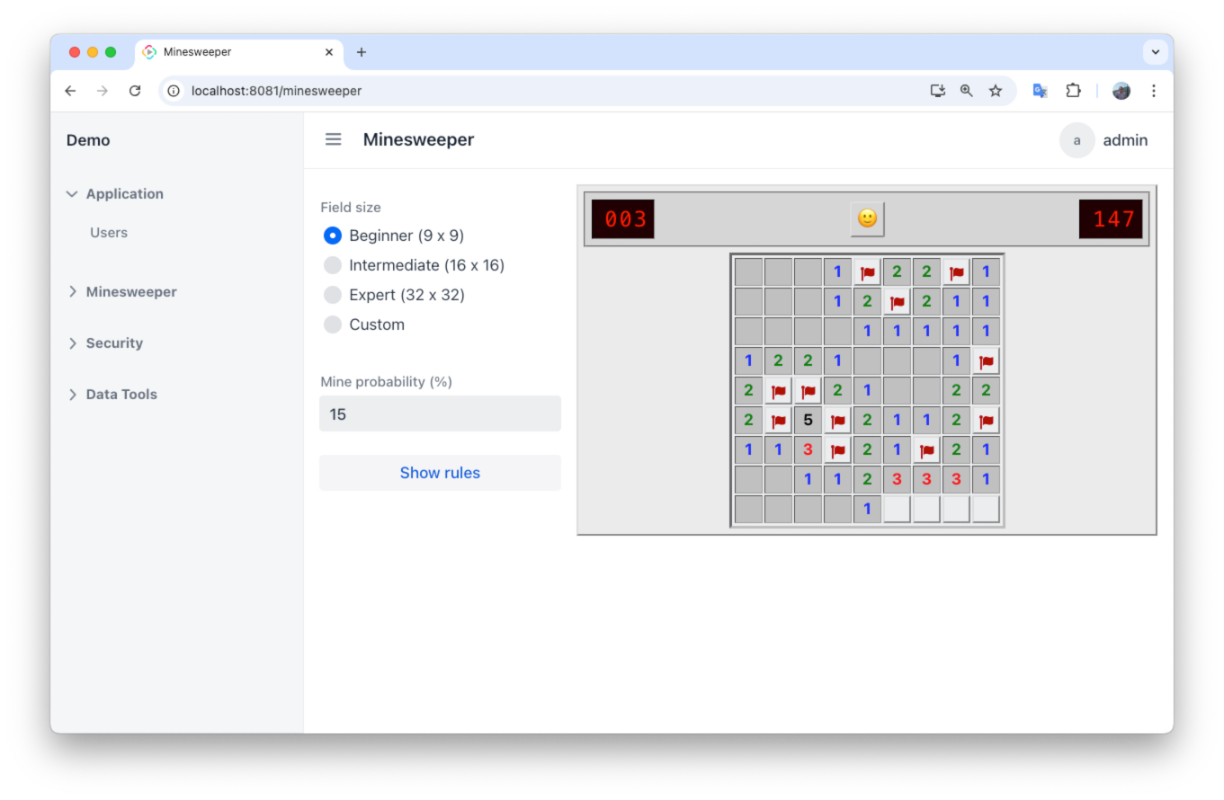Reveal the covered cell in the bottom-right corner

pos(986,509)
